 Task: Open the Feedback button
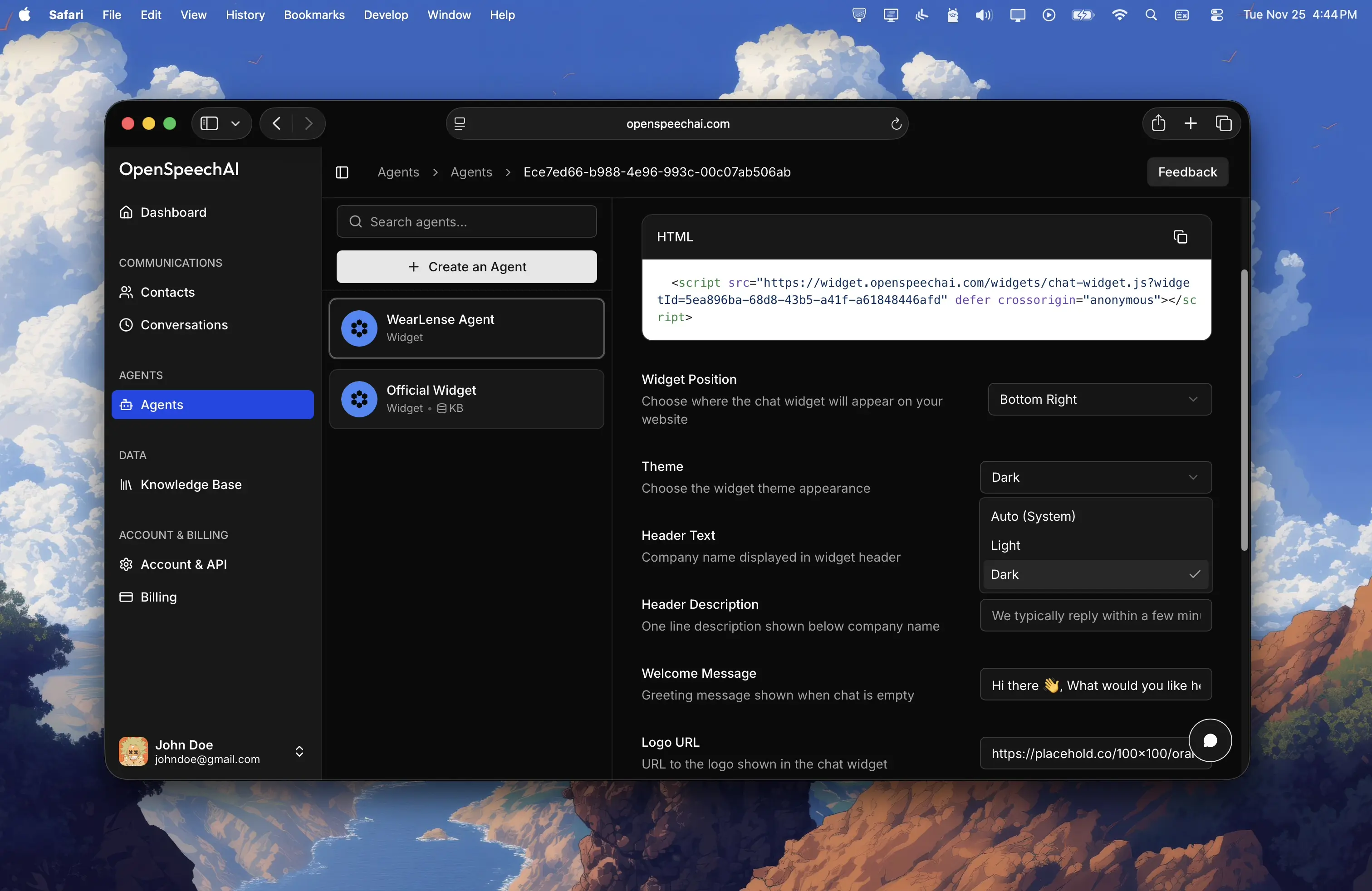pyautogui.click(x=1187, y=172)
